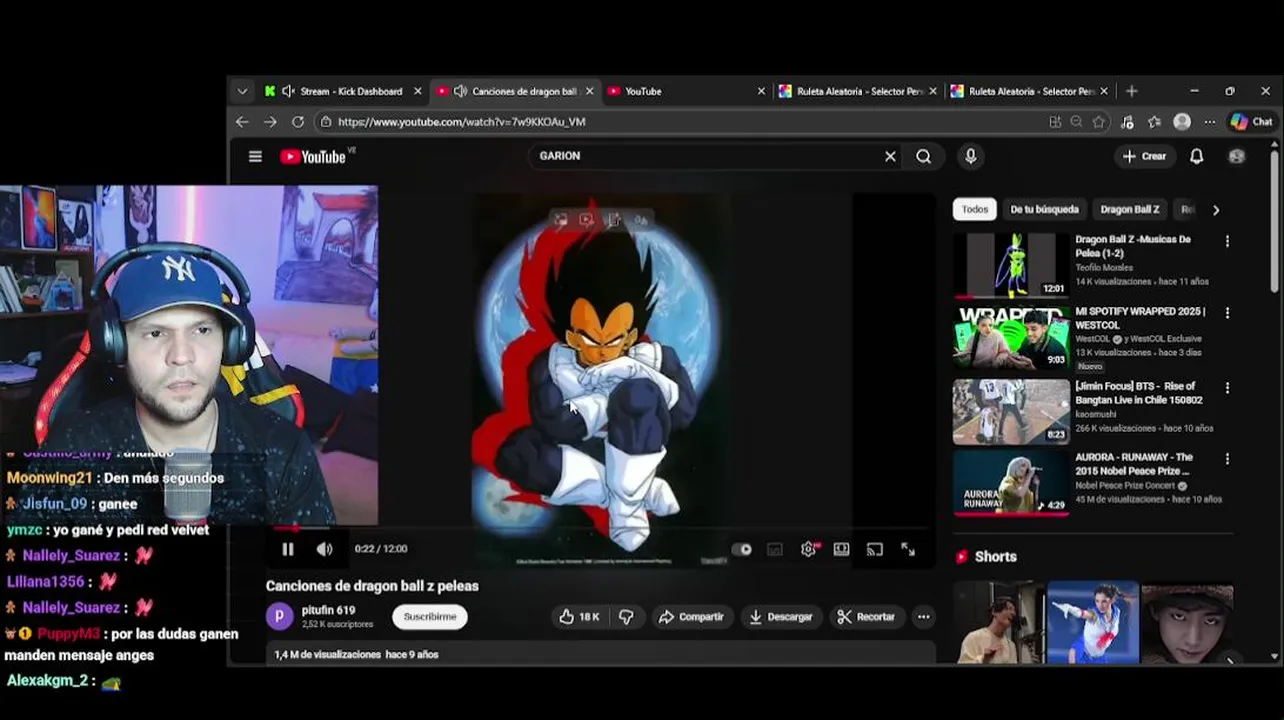Viewport: 1284px width, 720px height.
Task: Open video player settings gear
Action: click(x=808, y=549)
